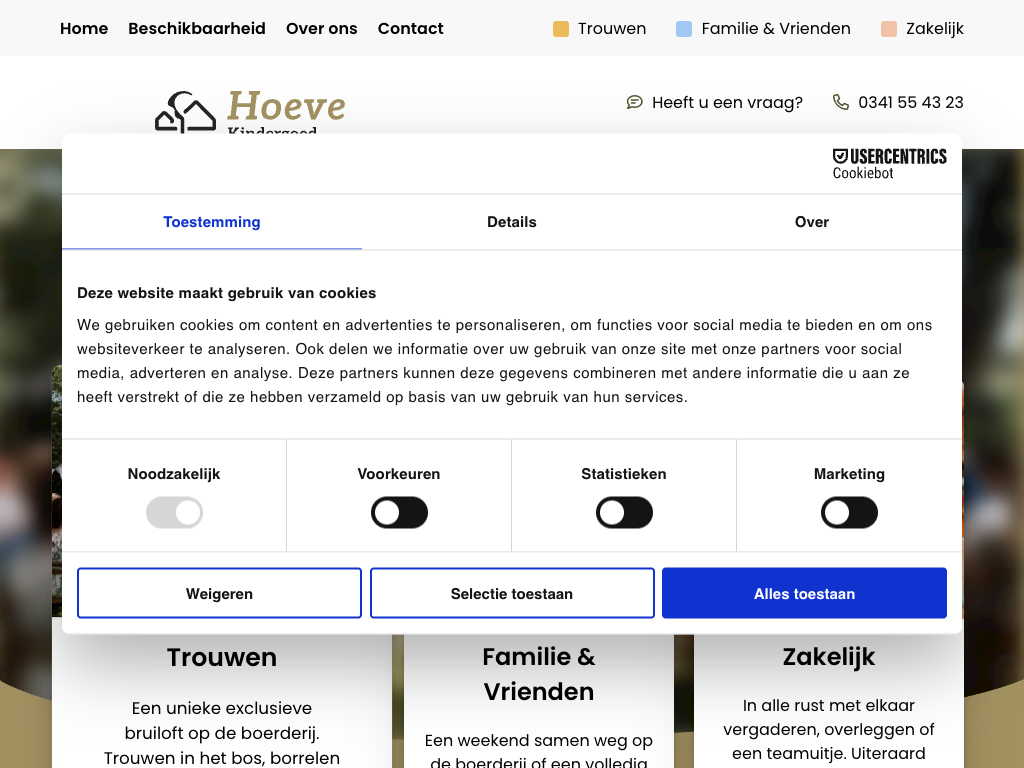The image size is (1024, 768).
Task: Click the peach Zakelijk color square
Action: 889,29
